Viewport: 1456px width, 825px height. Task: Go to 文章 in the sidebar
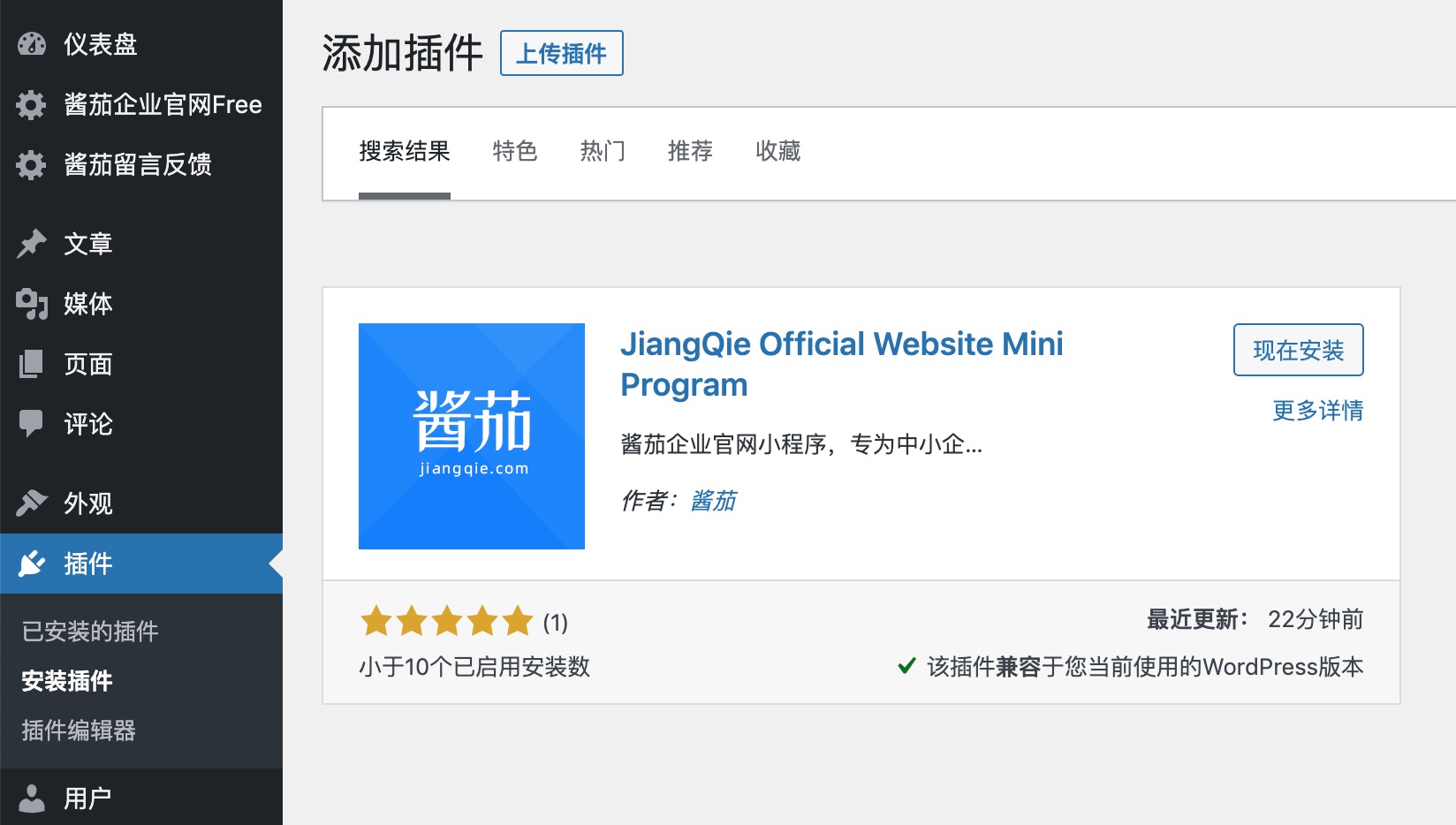(x=141, y=244)
